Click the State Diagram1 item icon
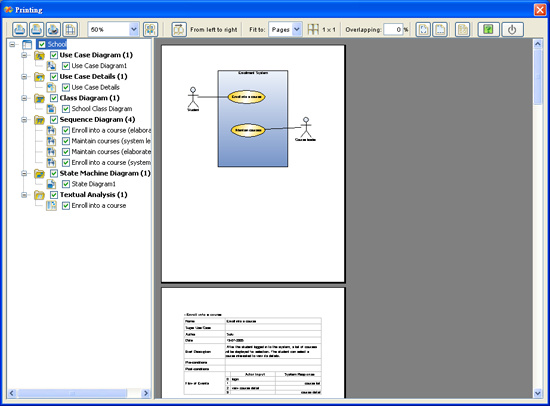550x406 pixels. coord(51,184)
